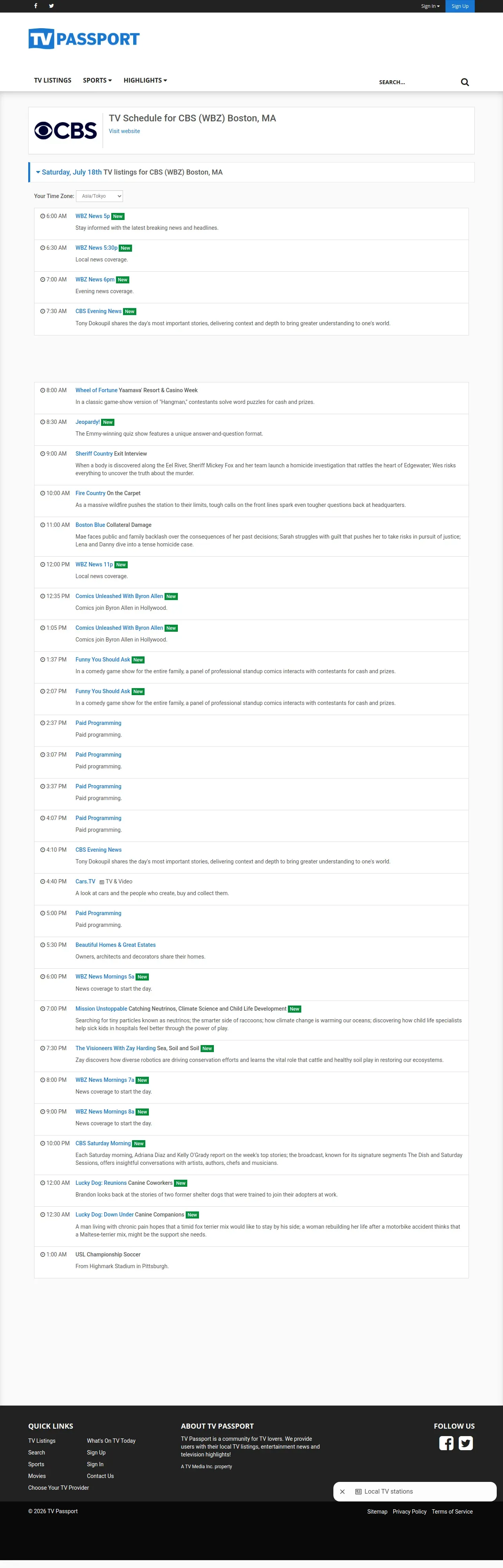This screenshot has width=503, height=1568.
Task: Close the Local TV stations popup
Action: coord(342,1492)
